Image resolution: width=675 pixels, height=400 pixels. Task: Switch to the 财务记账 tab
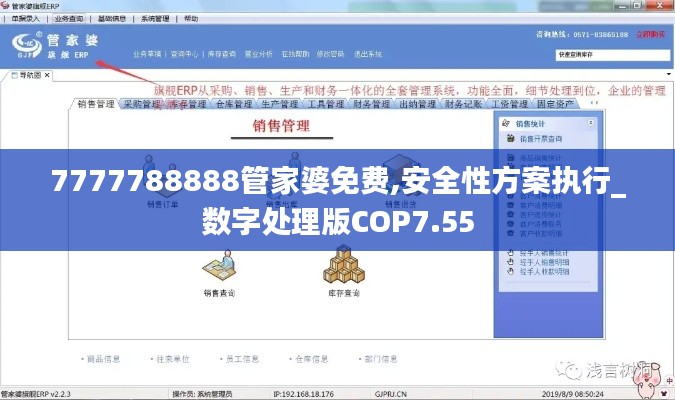tap(463, 104)
